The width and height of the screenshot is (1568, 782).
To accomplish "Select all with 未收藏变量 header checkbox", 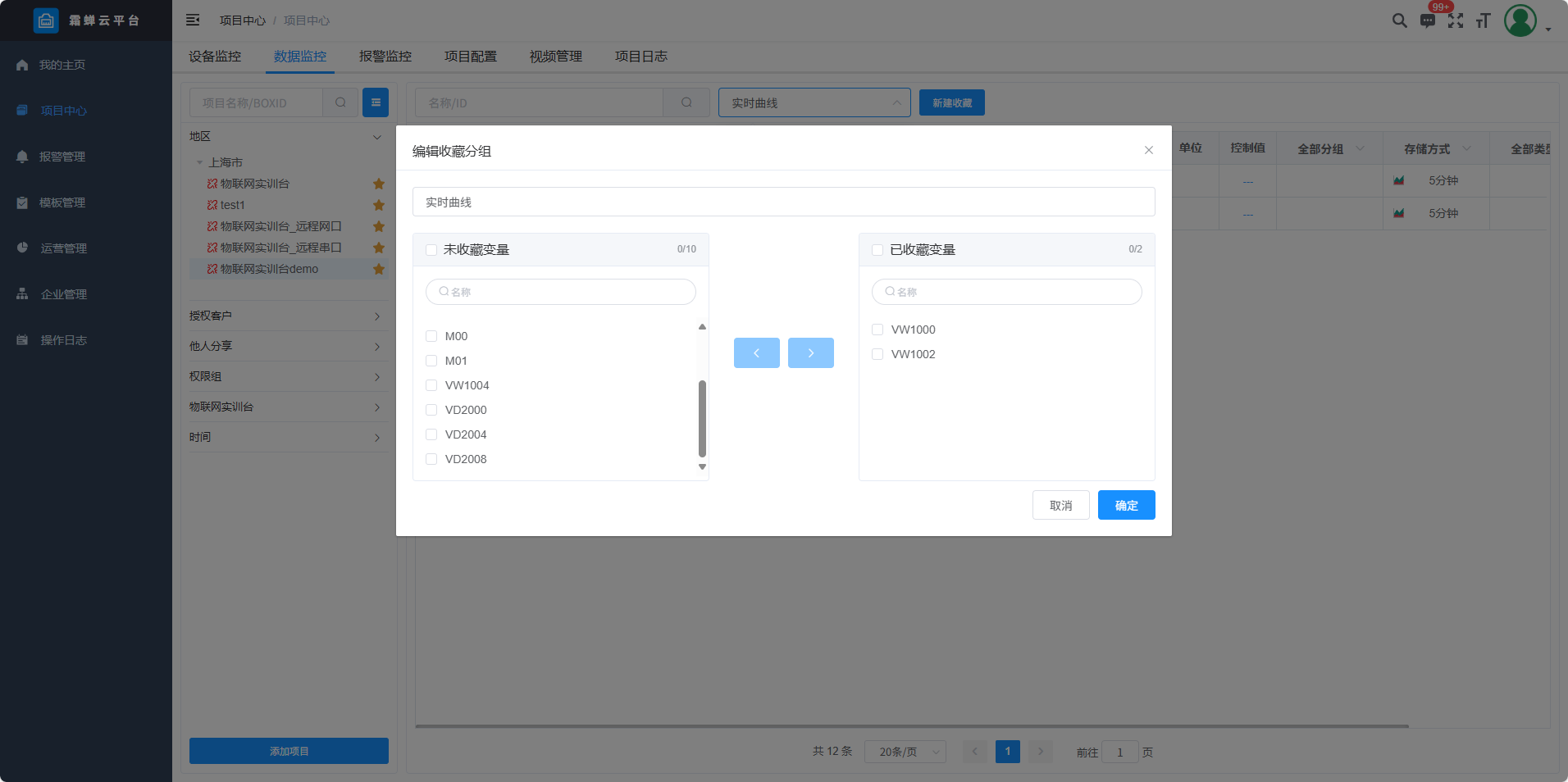I will point(431,250).
